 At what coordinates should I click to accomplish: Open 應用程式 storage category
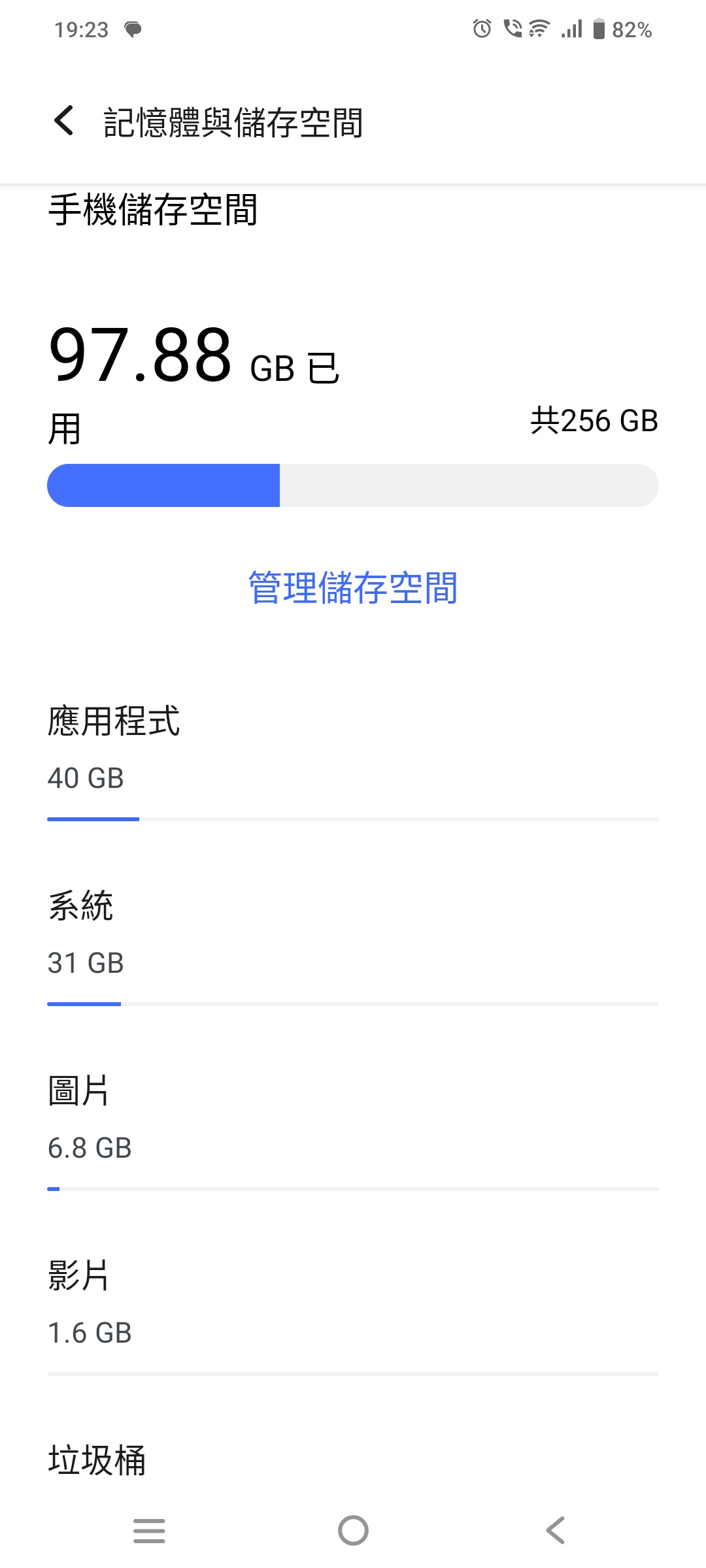[114, 722]
